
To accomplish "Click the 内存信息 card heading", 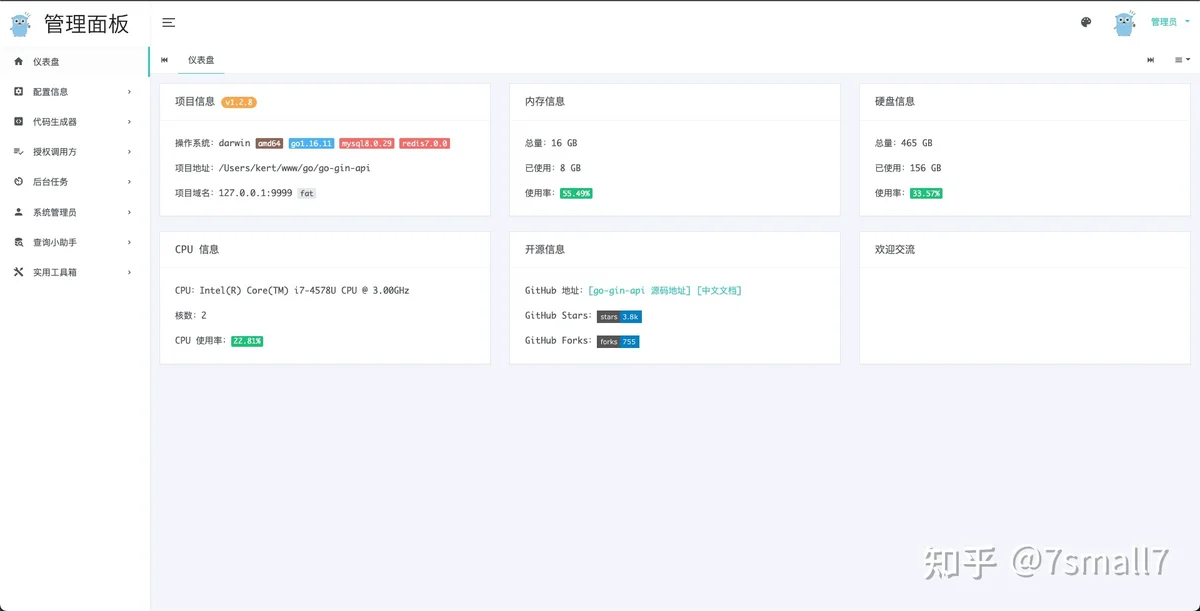I will (545, 101).
